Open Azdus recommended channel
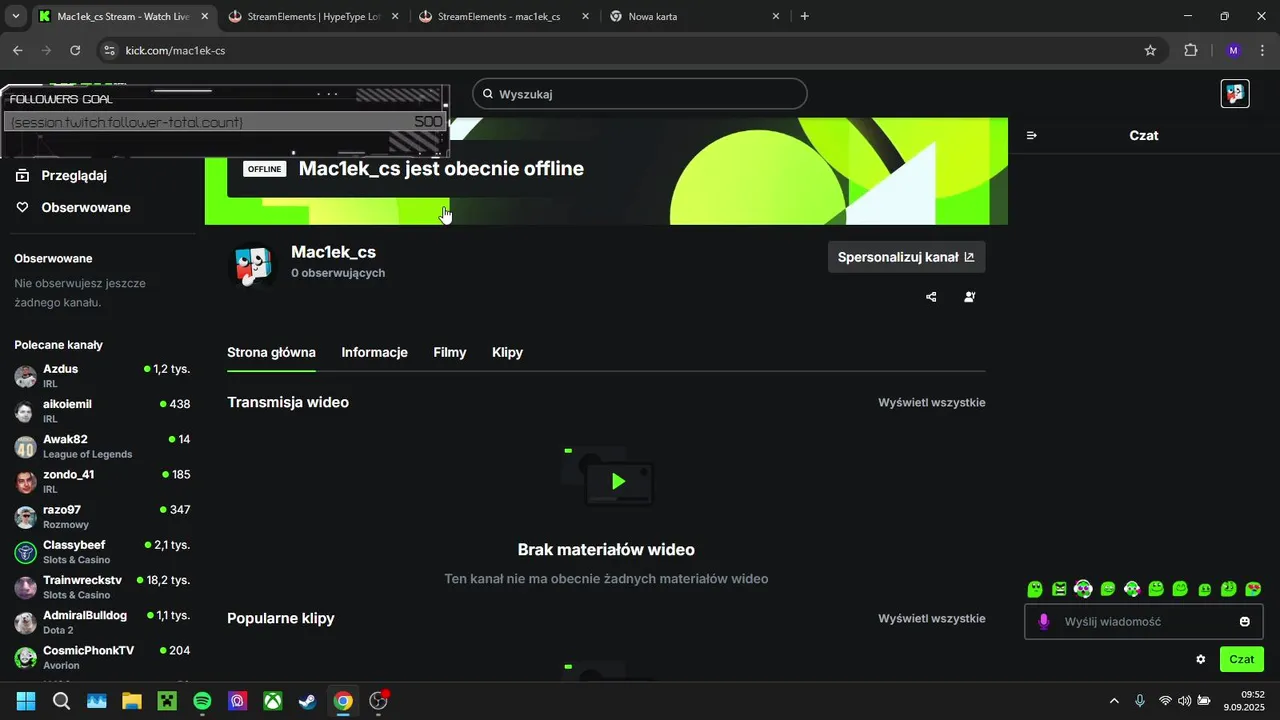Screen dimensions: 1280x720 102,376
